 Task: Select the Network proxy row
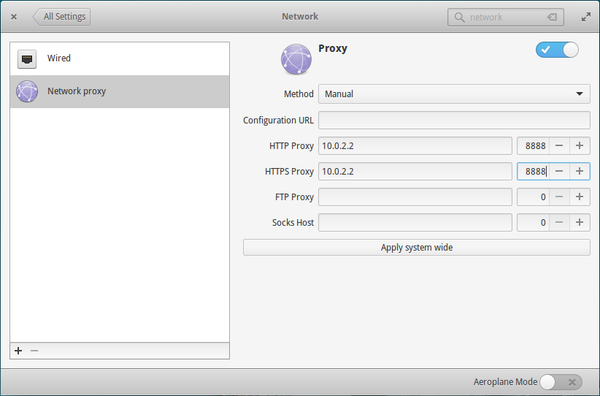coord(120,91)
